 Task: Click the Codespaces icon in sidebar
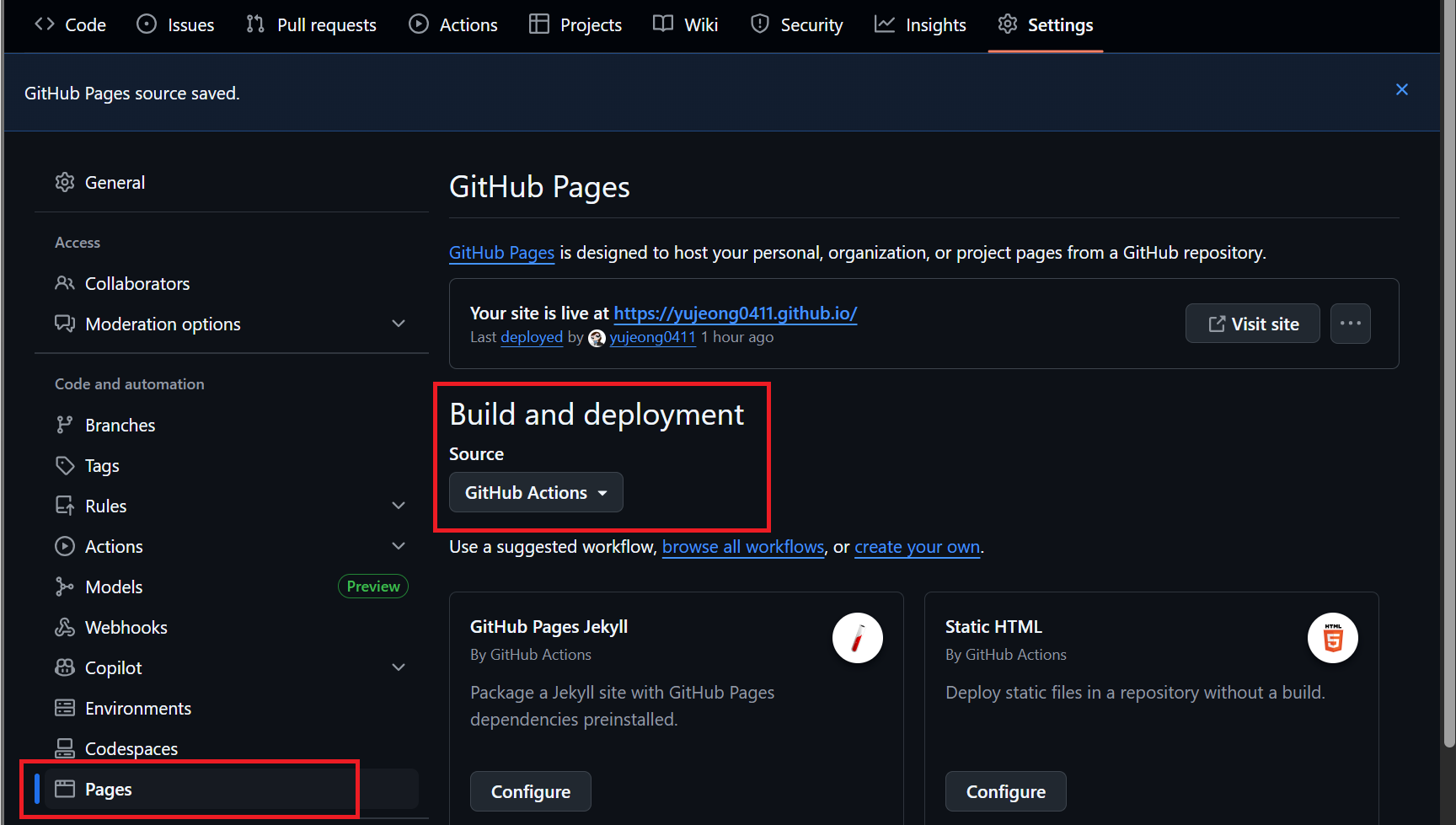tap(65, 748)
